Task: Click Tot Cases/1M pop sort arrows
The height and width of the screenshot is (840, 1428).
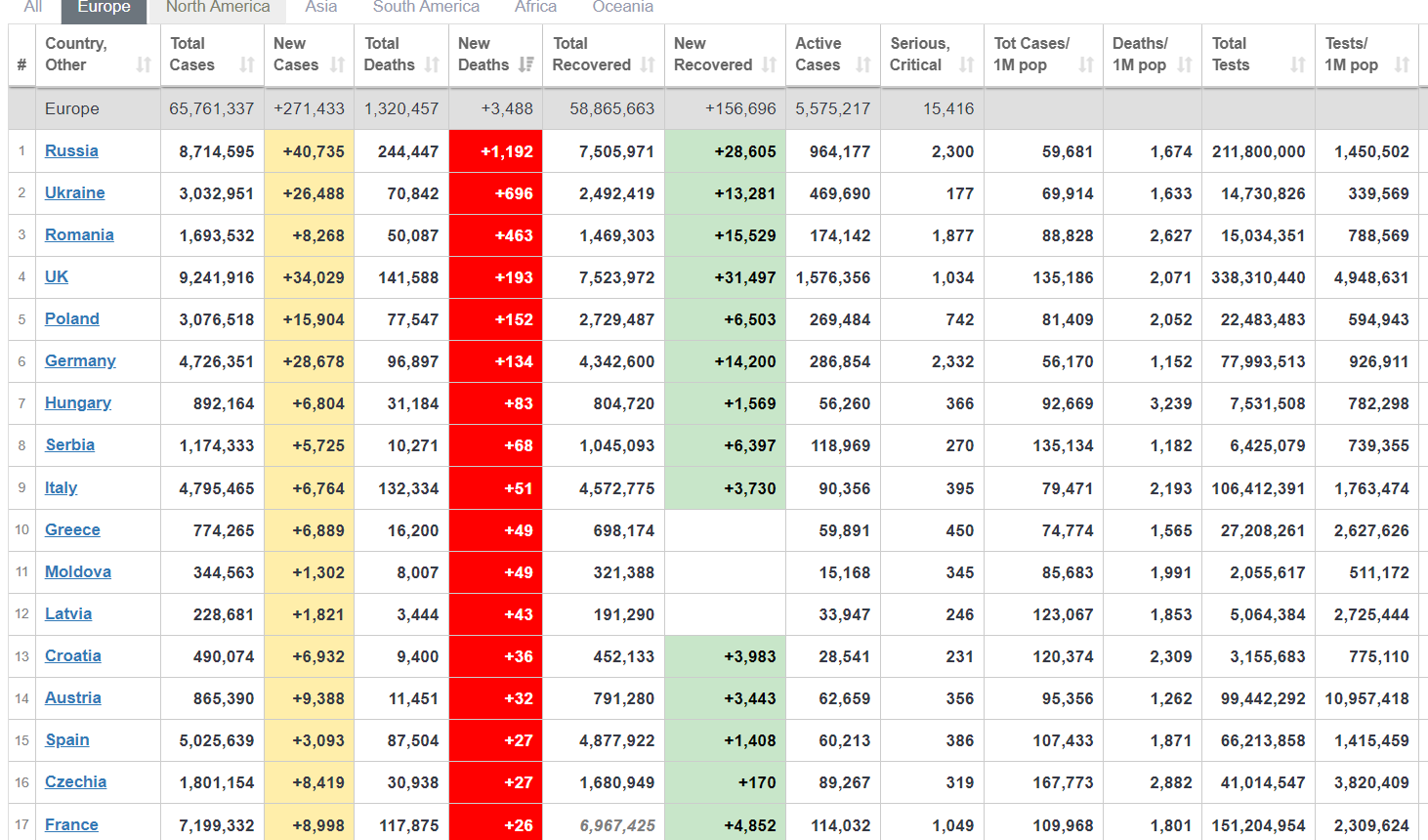Action: (1086, 65)
